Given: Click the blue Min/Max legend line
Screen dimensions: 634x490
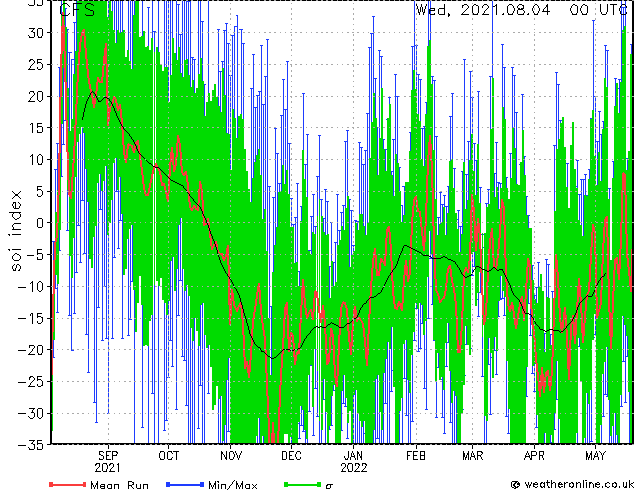Looking at the screenshot, I should point(185,484).
